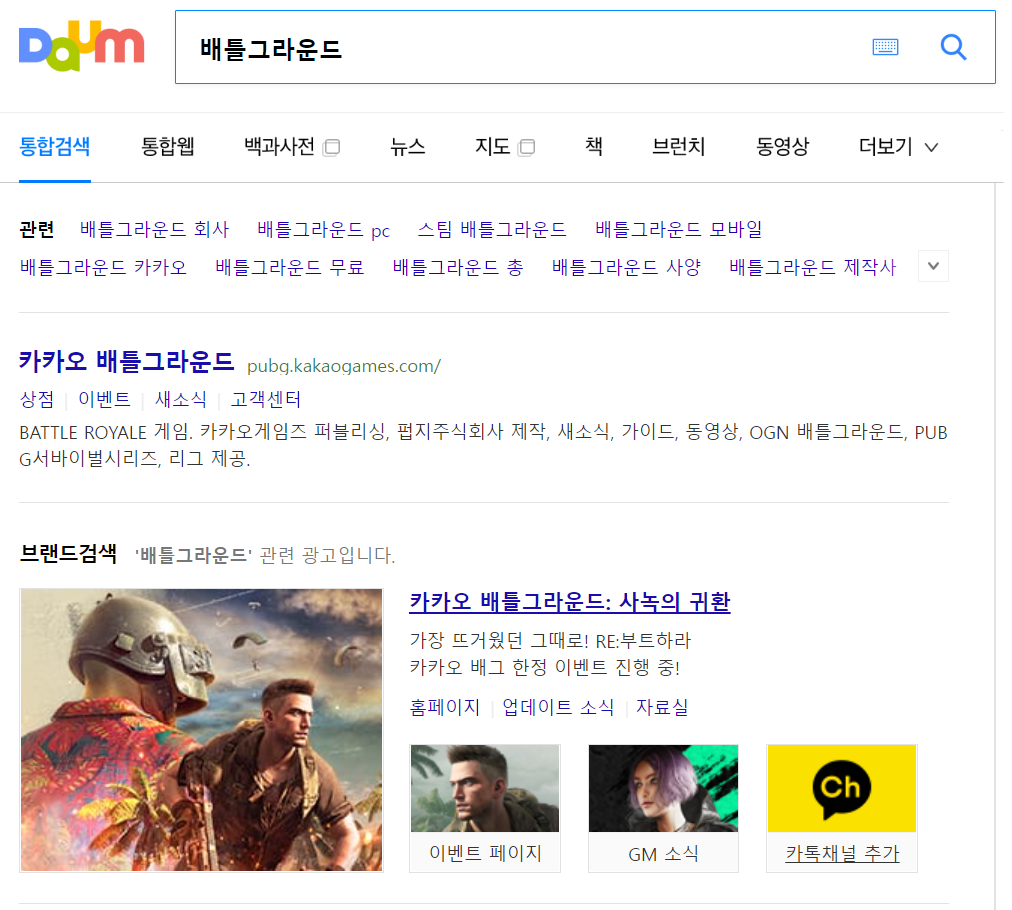Click the GM 소식 thumbnail with purple-haired character
Image resolution: width=1012 pixels, height=910 pixels.
click(x=663, y=788)
